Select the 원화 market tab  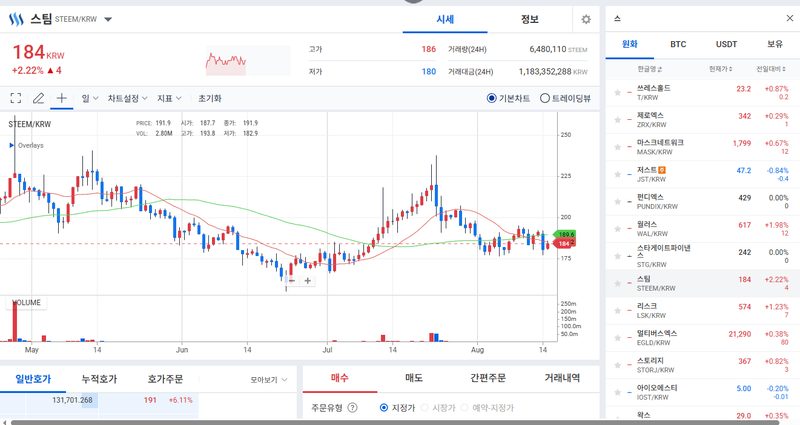(630, 44)
